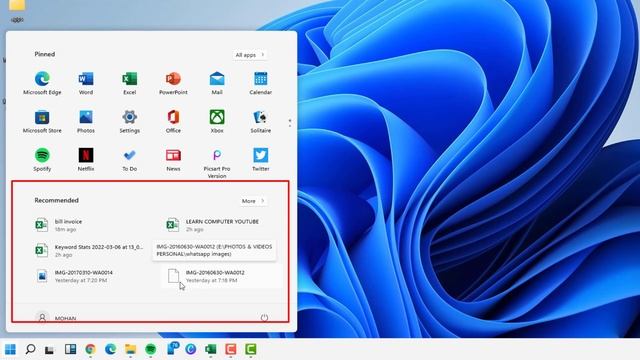Open the blue circular C taskbar icon
This screenshot has height=360, width=640.
click(x=191, y=349)
